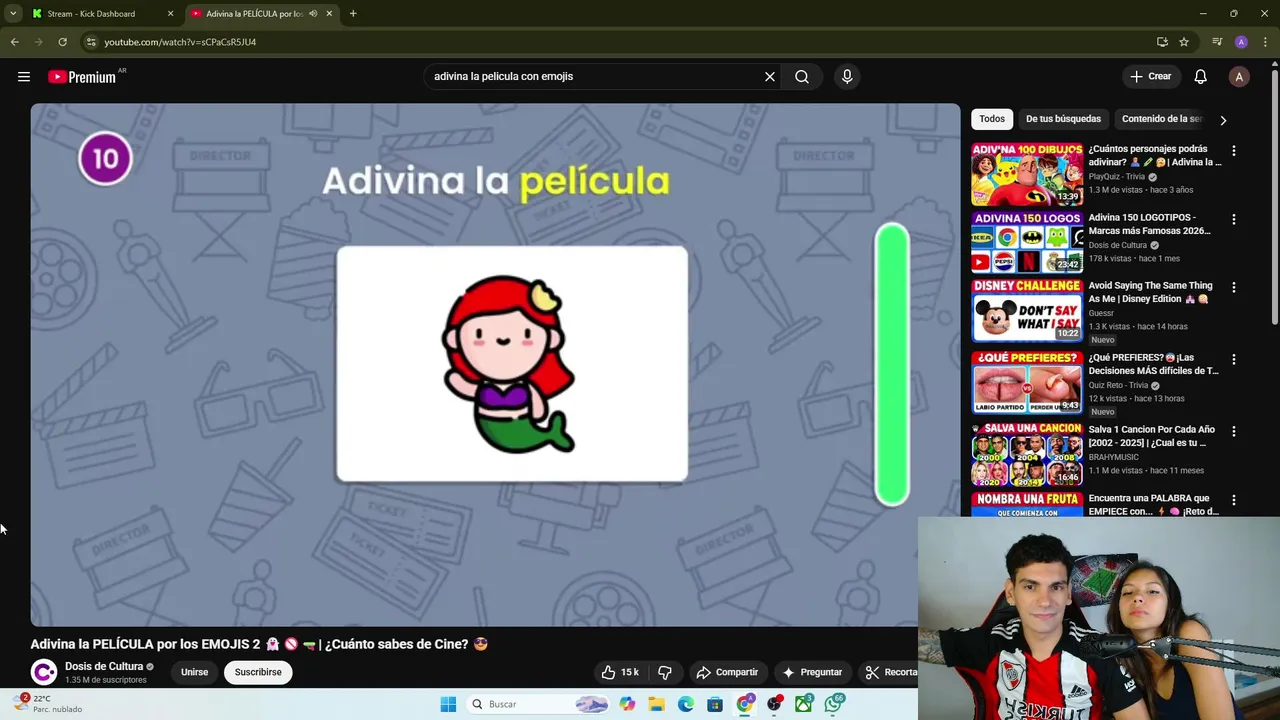Open 'Salva 1 Cancion Por Cada Año' title
This screenshot has width=1280, height=720.
tap(1151, 436)
